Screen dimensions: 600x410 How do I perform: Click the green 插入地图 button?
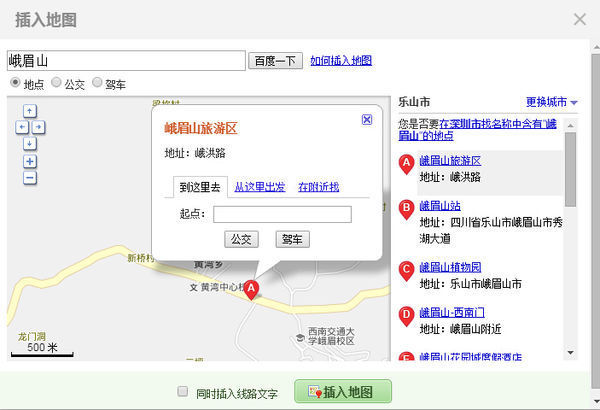point(343,392)
